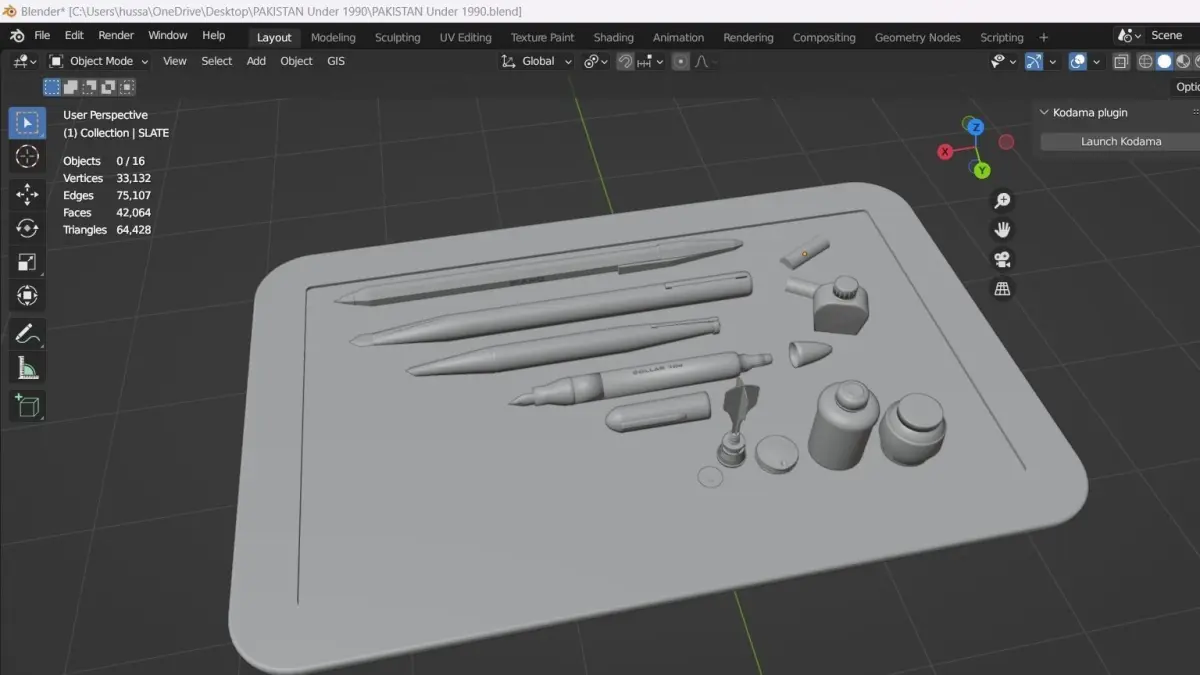Select Solid viewport shading
Viewport: 1200px width, 675px height.
point(1164,61)
